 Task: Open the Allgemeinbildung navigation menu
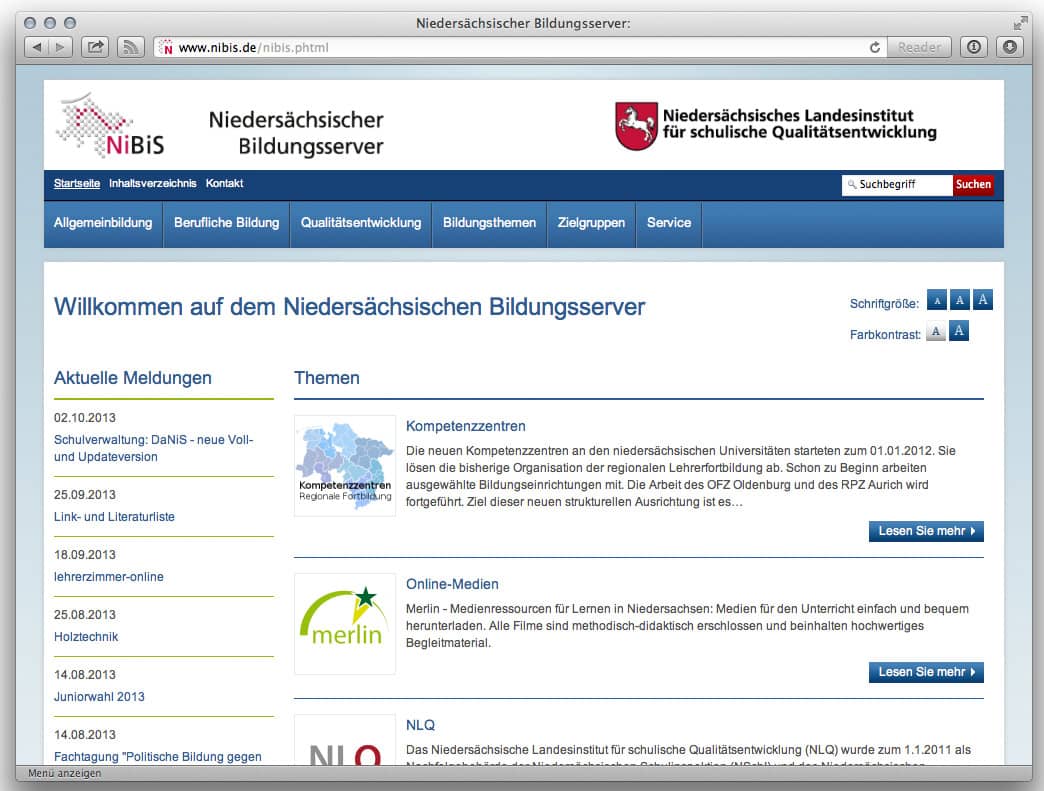(x=103, y=223)
